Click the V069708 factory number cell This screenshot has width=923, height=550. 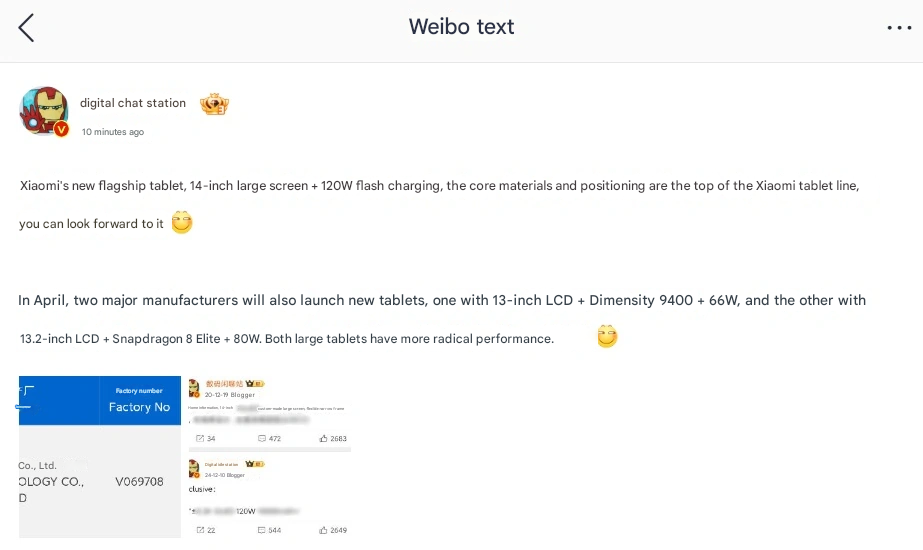click(139, 482)
